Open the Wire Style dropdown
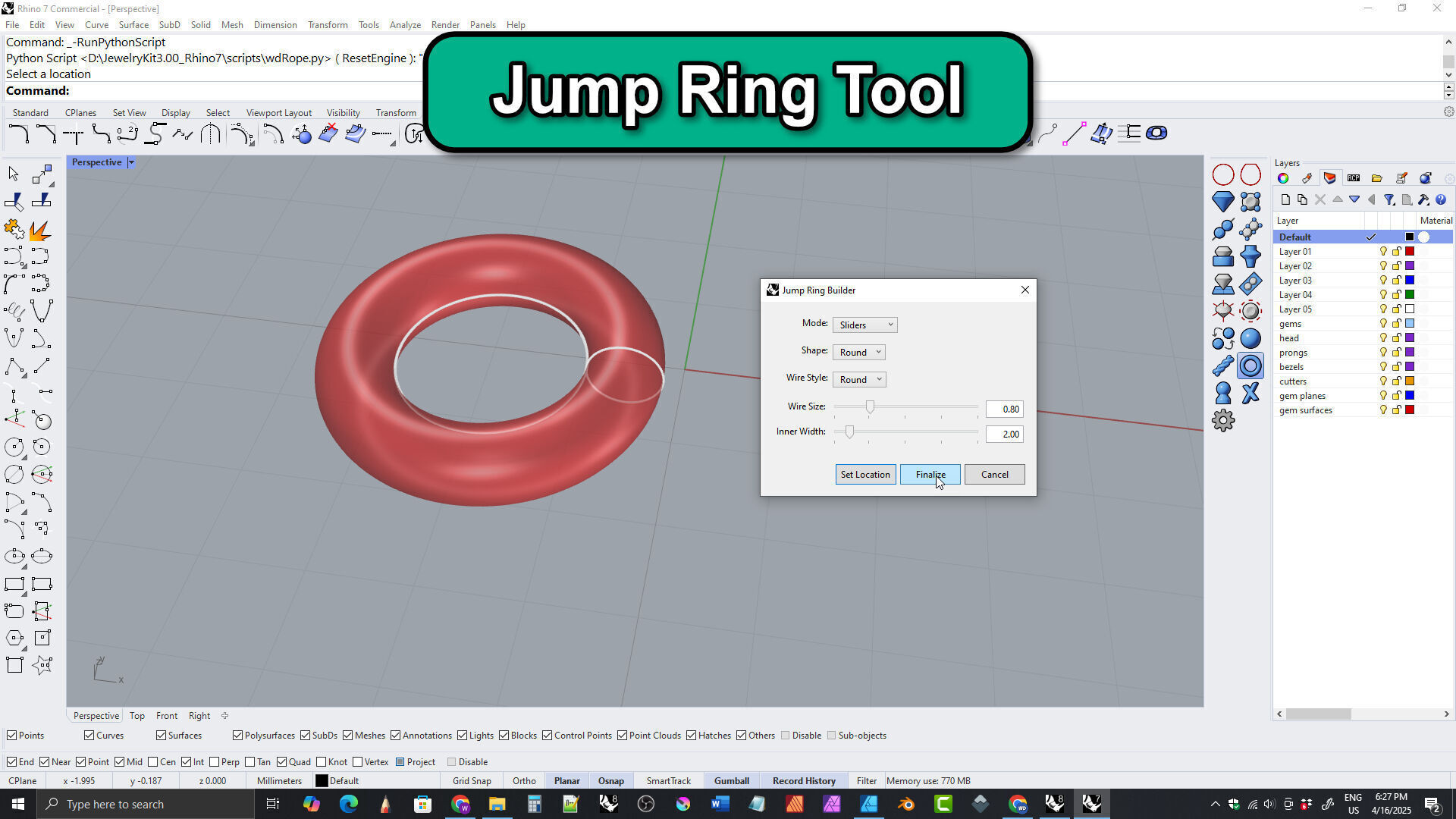 [859, 379]
